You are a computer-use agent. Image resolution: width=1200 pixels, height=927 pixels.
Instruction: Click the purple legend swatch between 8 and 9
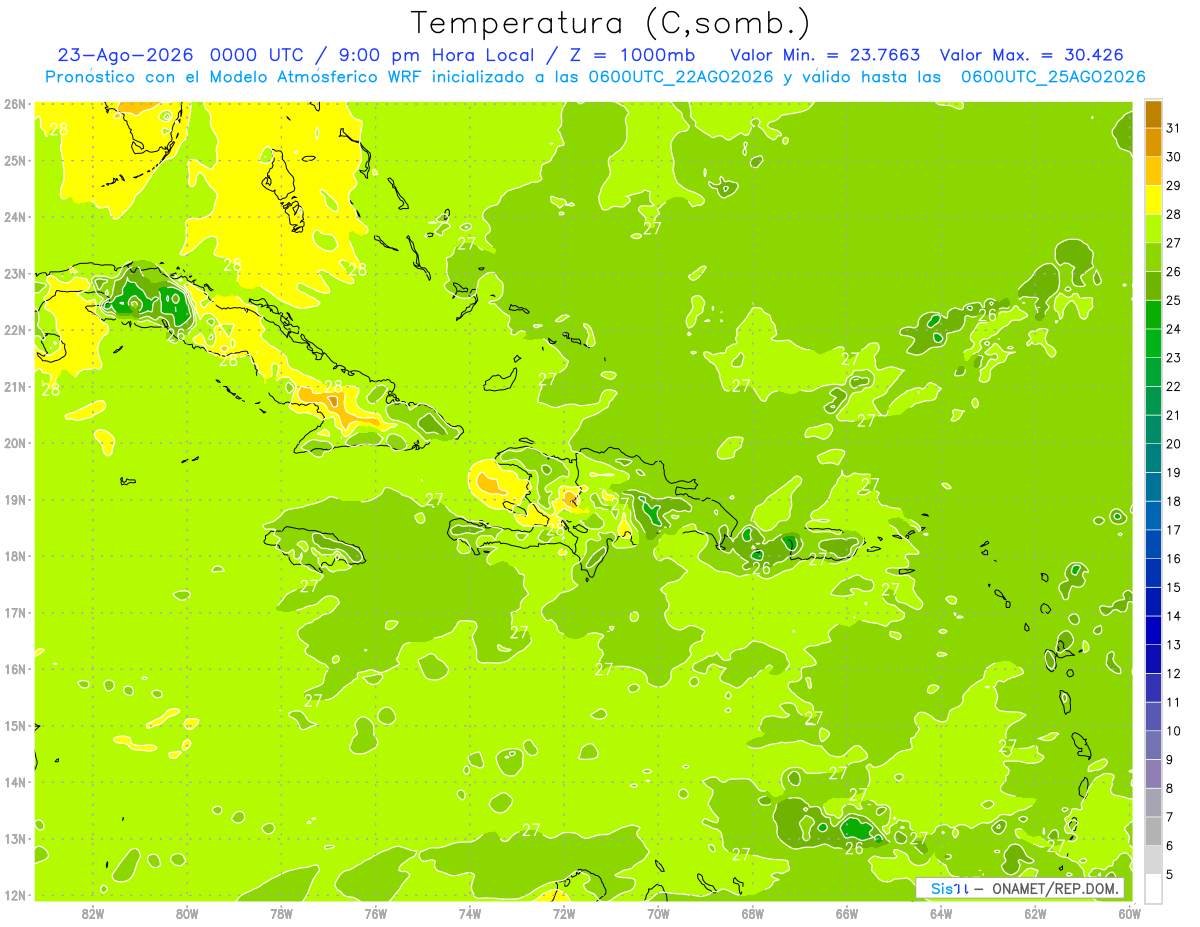(x=1153, y=774)
